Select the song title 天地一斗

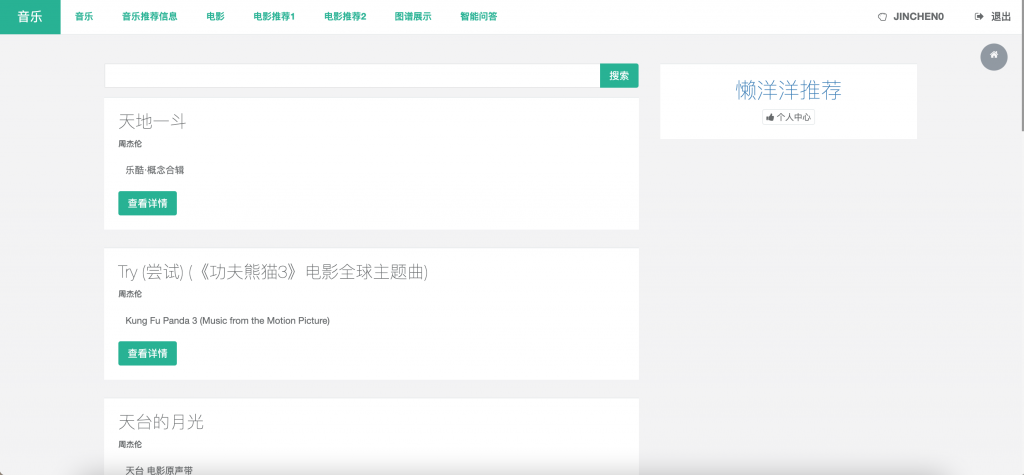coord(152,122)
